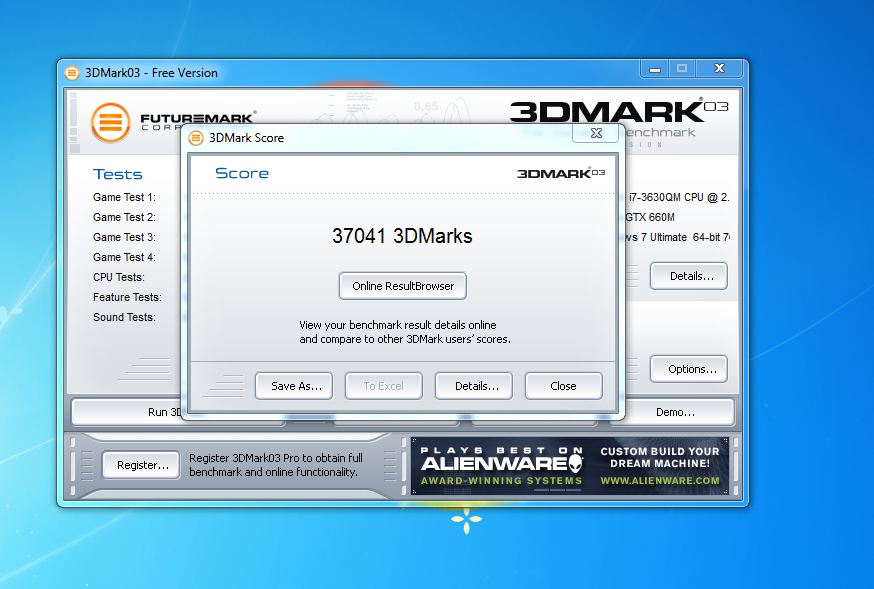The width and height of the screenshot is (874, 589).
Task: Click Close button in Score dialog
Action: [x=564, y=386]
